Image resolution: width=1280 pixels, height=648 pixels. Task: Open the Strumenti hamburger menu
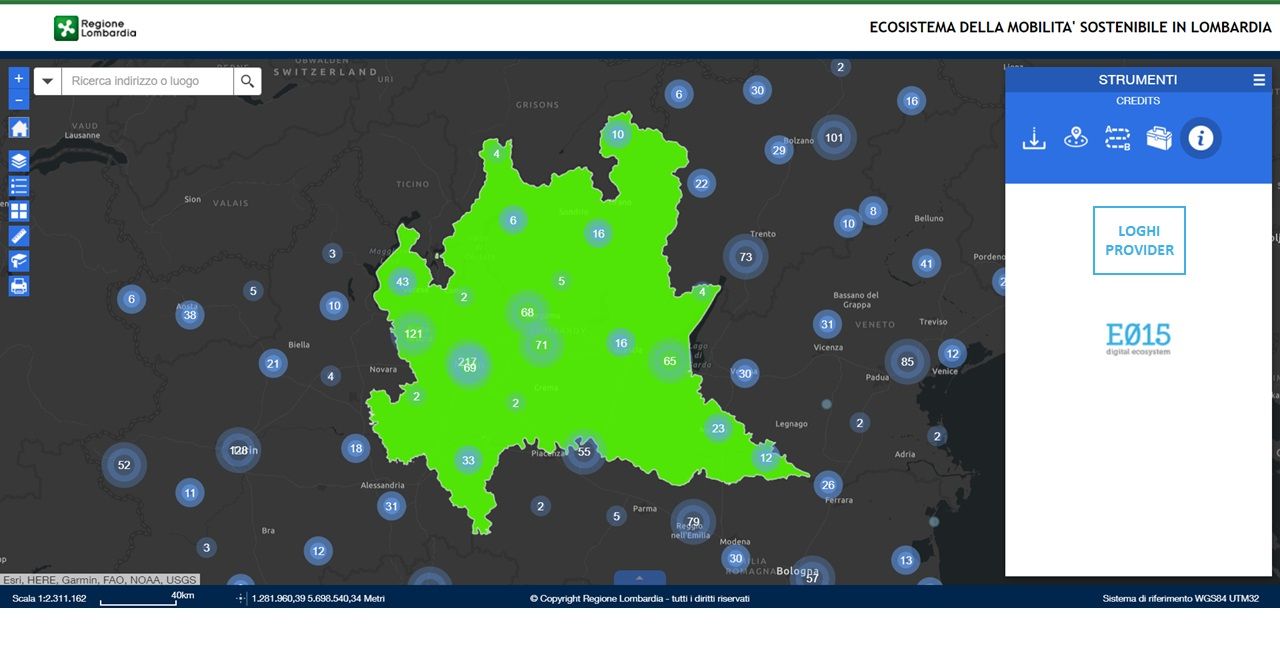pos(1259,80)
